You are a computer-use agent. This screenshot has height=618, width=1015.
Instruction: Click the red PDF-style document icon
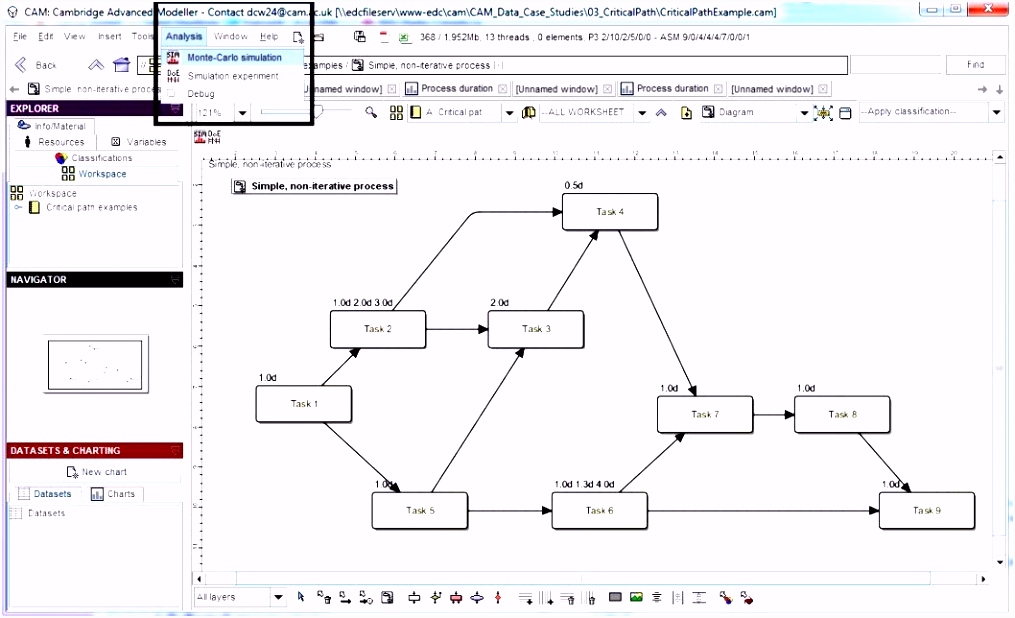click(x=384, y=37)
